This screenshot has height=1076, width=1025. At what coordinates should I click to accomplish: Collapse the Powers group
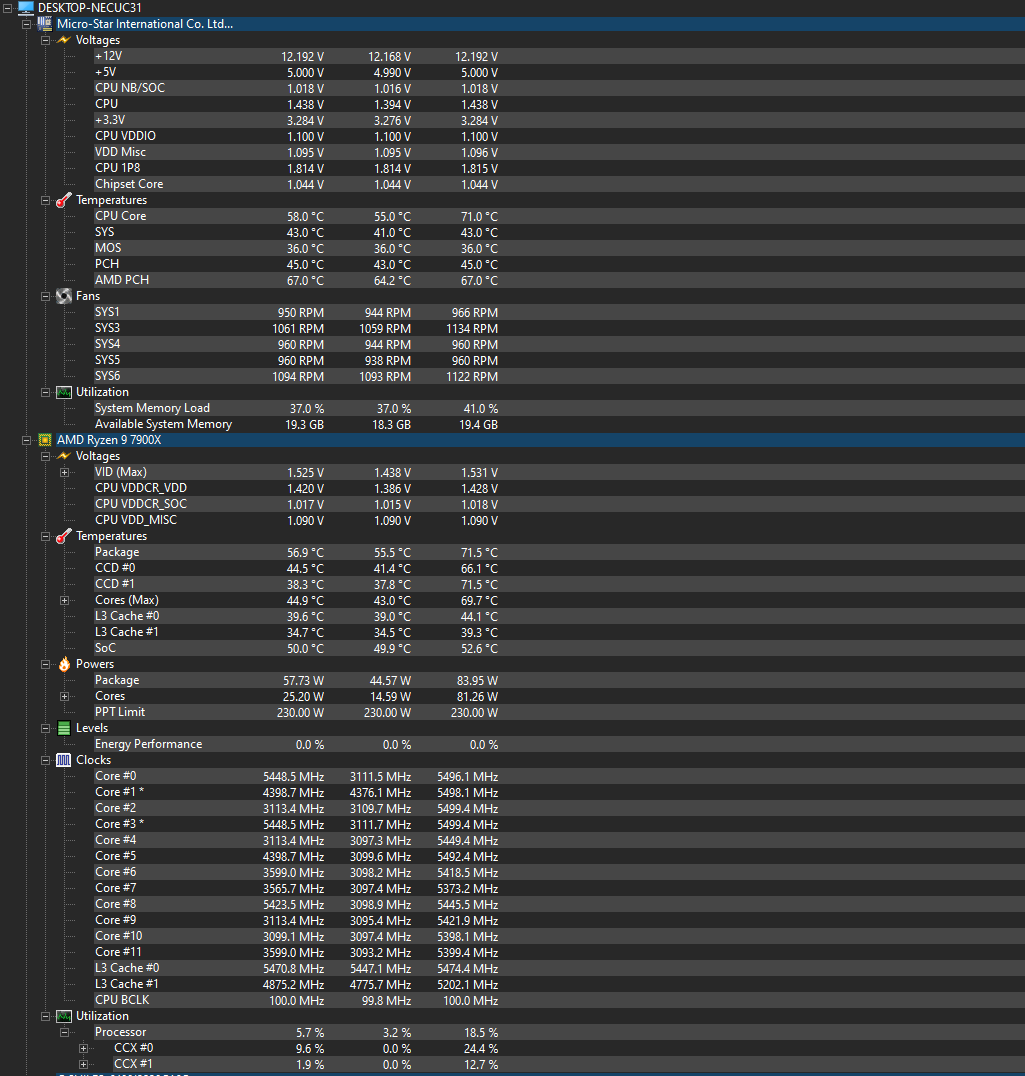coord(45,664)
